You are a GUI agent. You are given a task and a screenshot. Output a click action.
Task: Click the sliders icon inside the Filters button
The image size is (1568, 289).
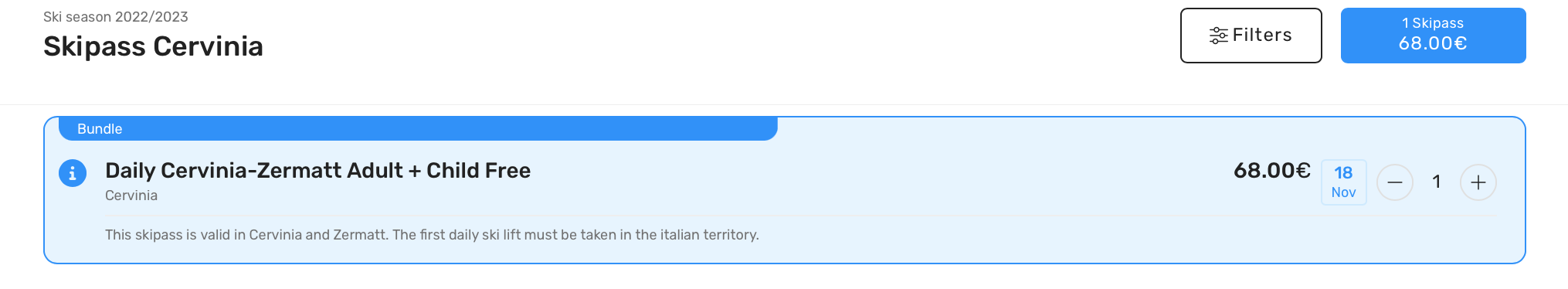tap(1219, 36)
